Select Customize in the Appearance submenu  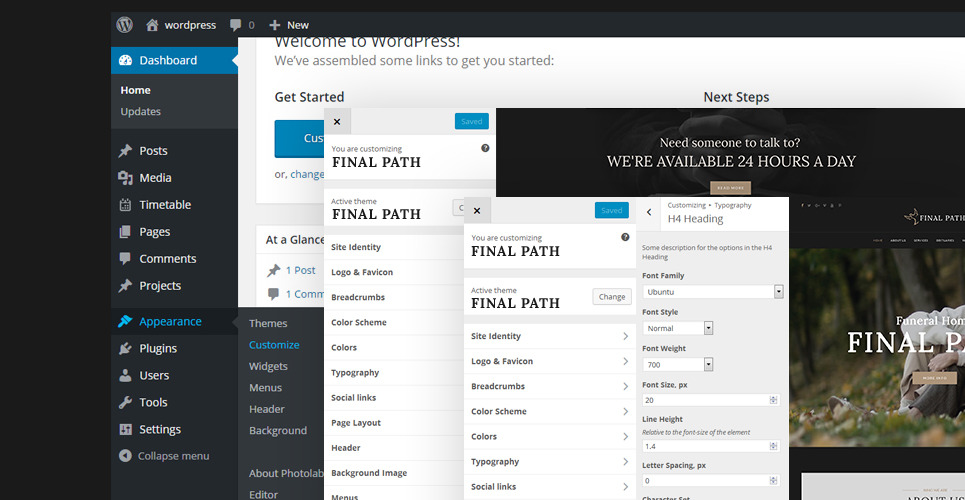pos(274,345)
